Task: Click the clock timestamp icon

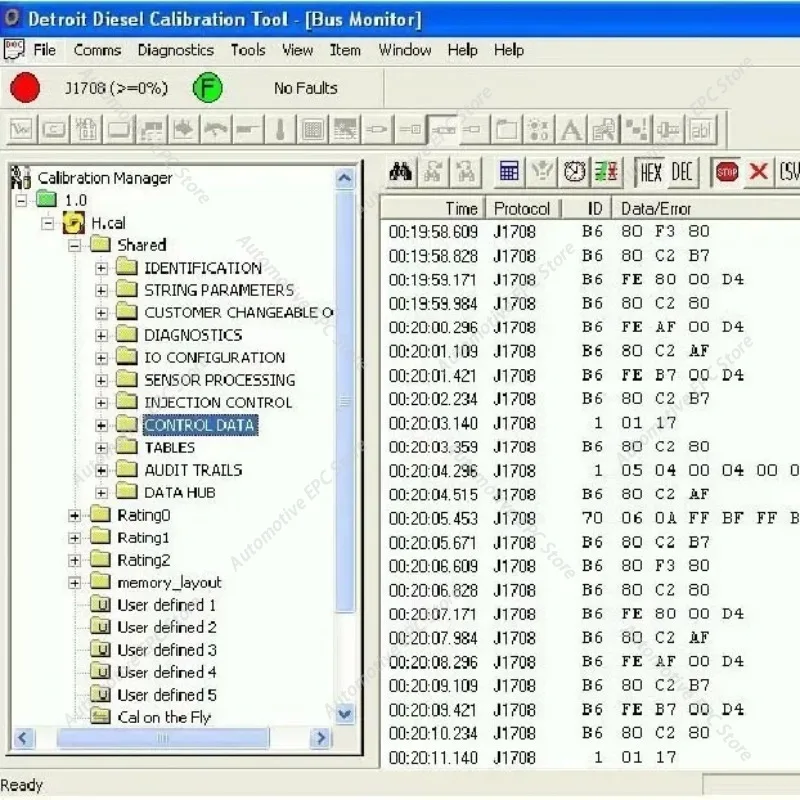Action: click(x=574, y=172)
